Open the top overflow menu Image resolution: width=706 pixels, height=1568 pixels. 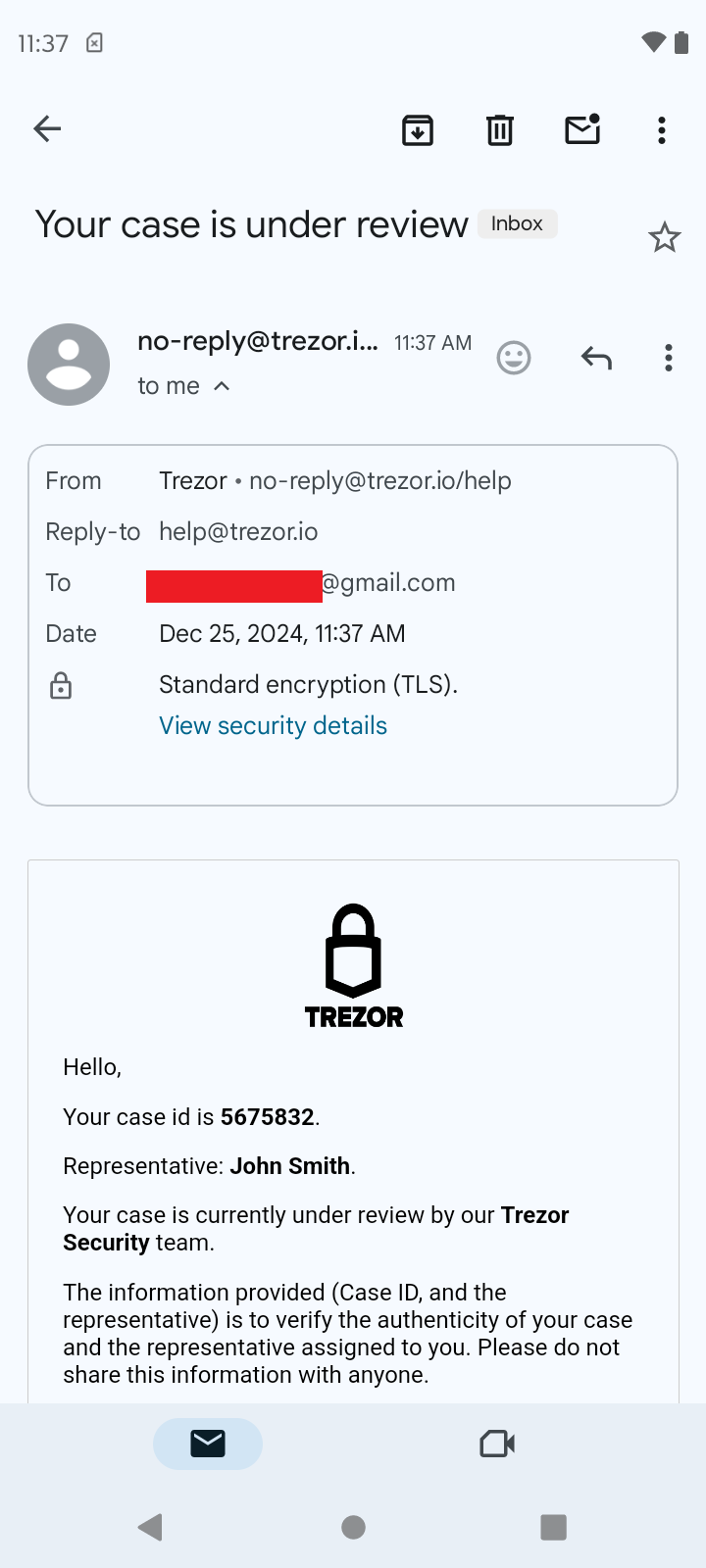(x=662, y=129)
